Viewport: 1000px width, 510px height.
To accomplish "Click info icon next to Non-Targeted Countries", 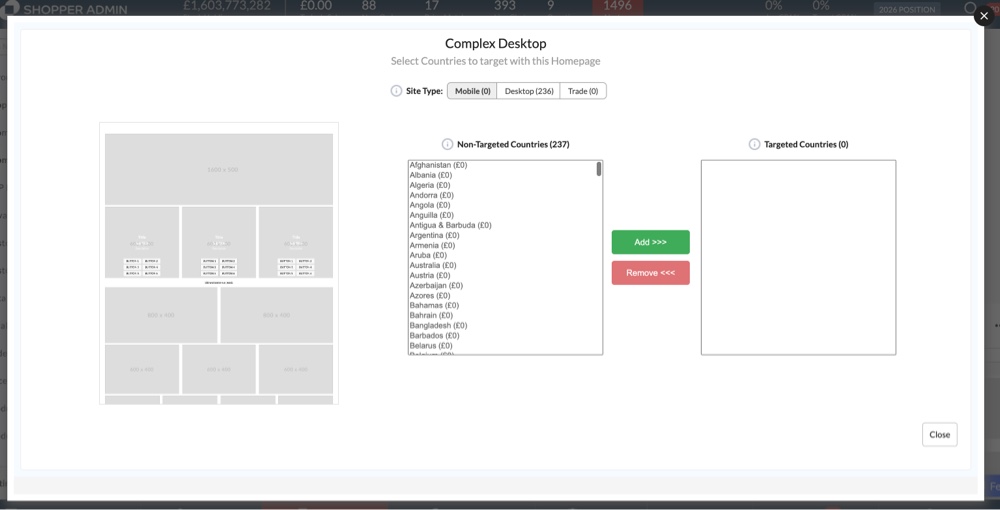I will click(x=447, y=144).
